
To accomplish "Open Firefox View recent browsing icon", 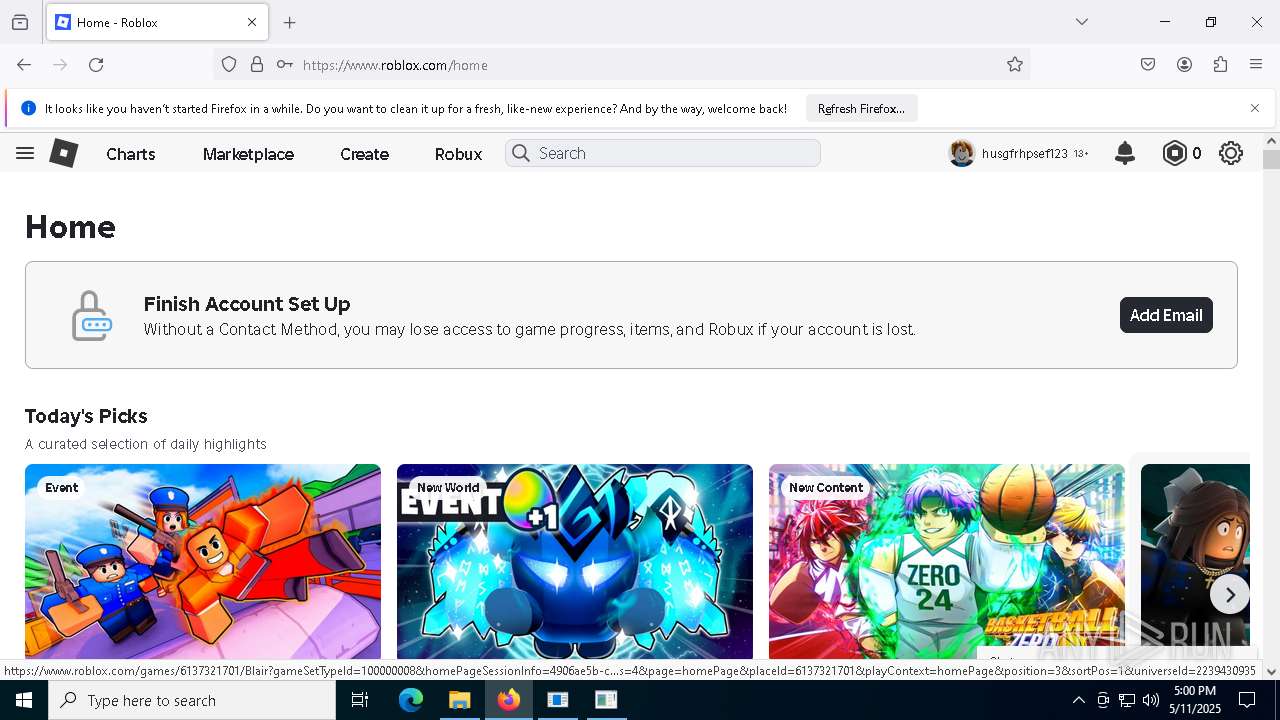I will tap(20, 22).
